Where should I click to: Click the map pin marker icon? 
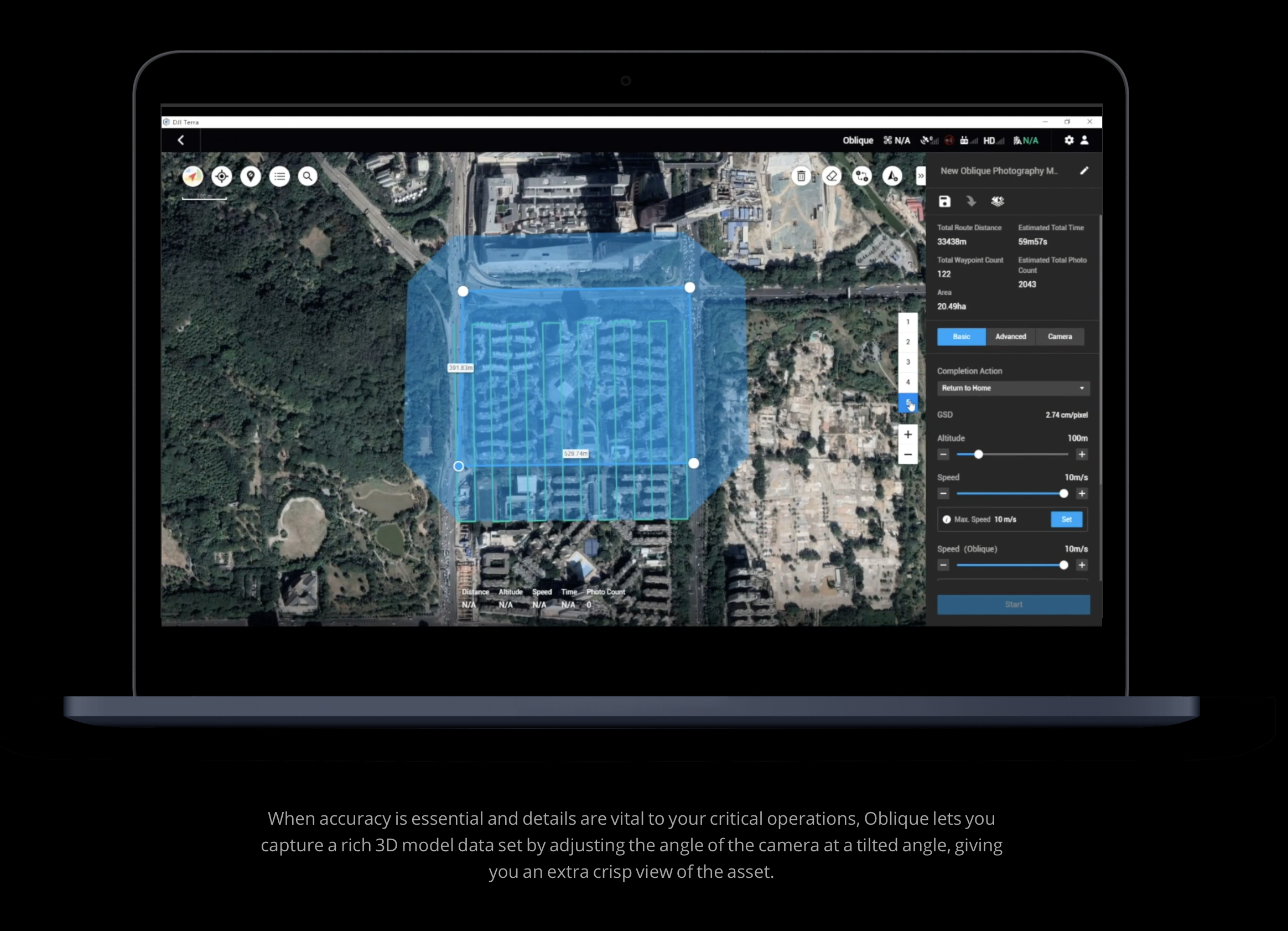click(x=251, y=177)
